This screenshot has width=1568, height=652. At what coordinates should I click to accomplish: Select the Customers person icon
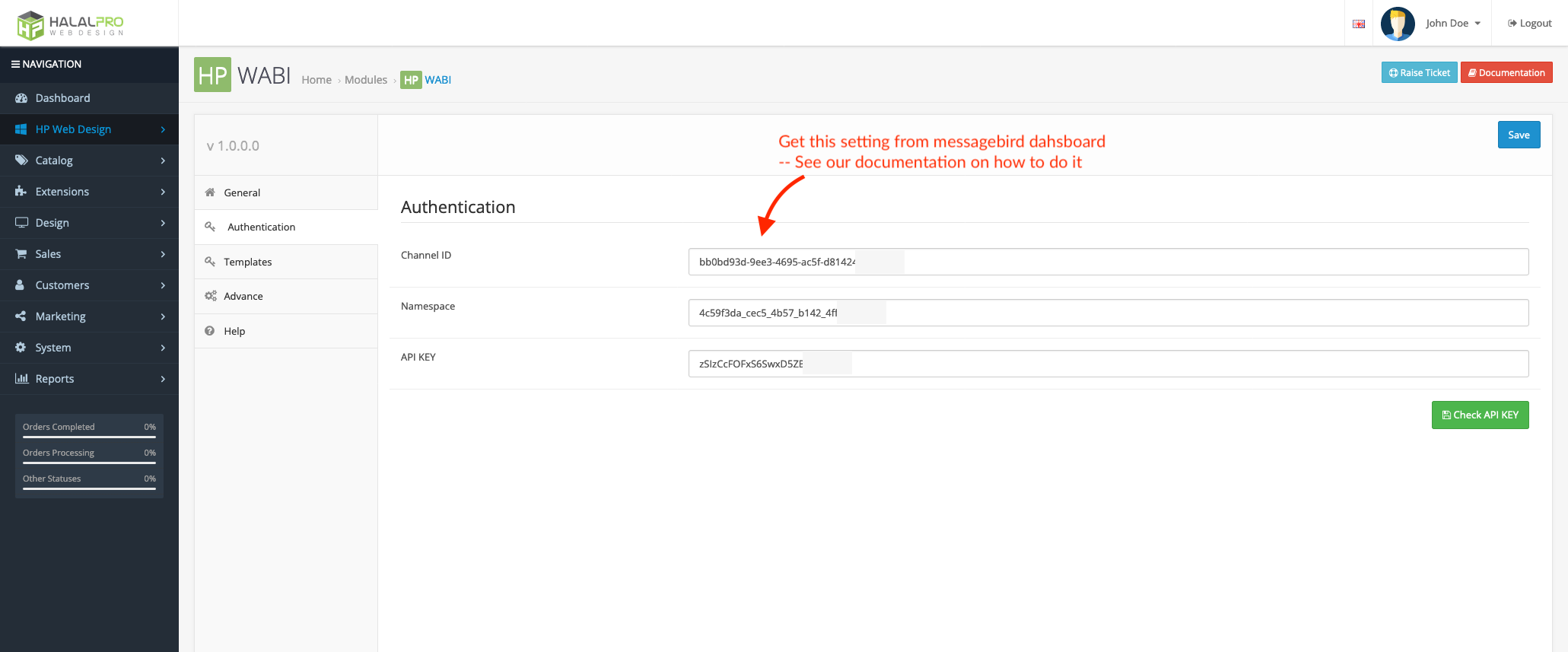(x=21, y=285)
